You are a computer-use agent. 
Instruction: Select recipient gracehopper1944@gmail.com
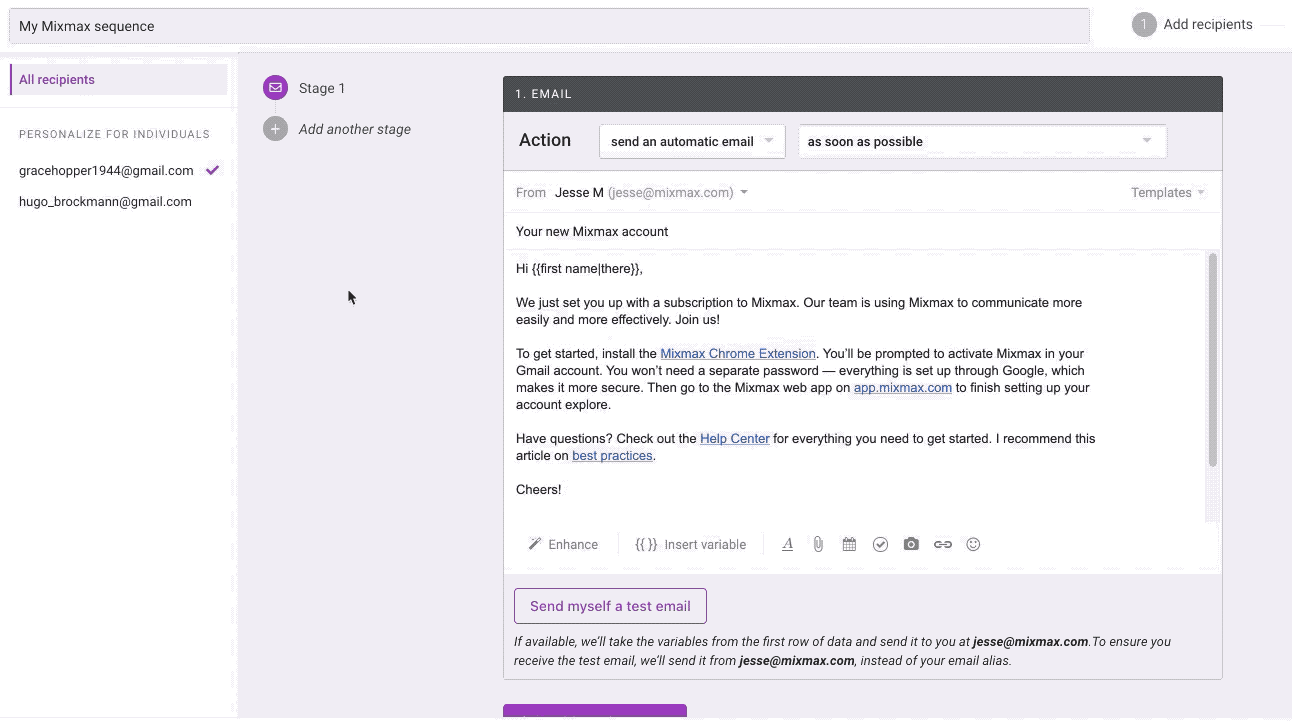106,170
